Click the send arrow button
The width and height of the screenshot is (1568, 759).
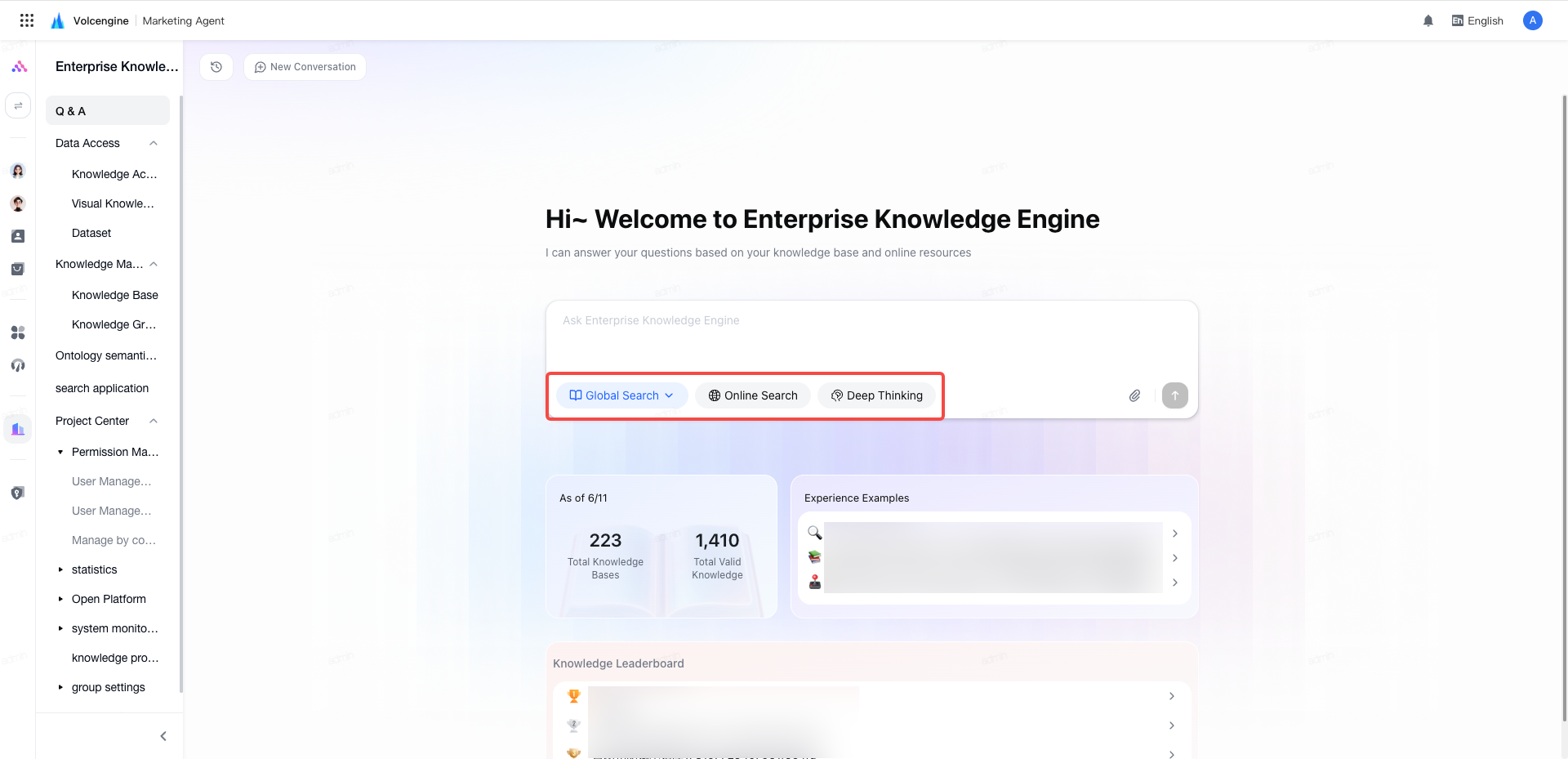pos(1175,395)
